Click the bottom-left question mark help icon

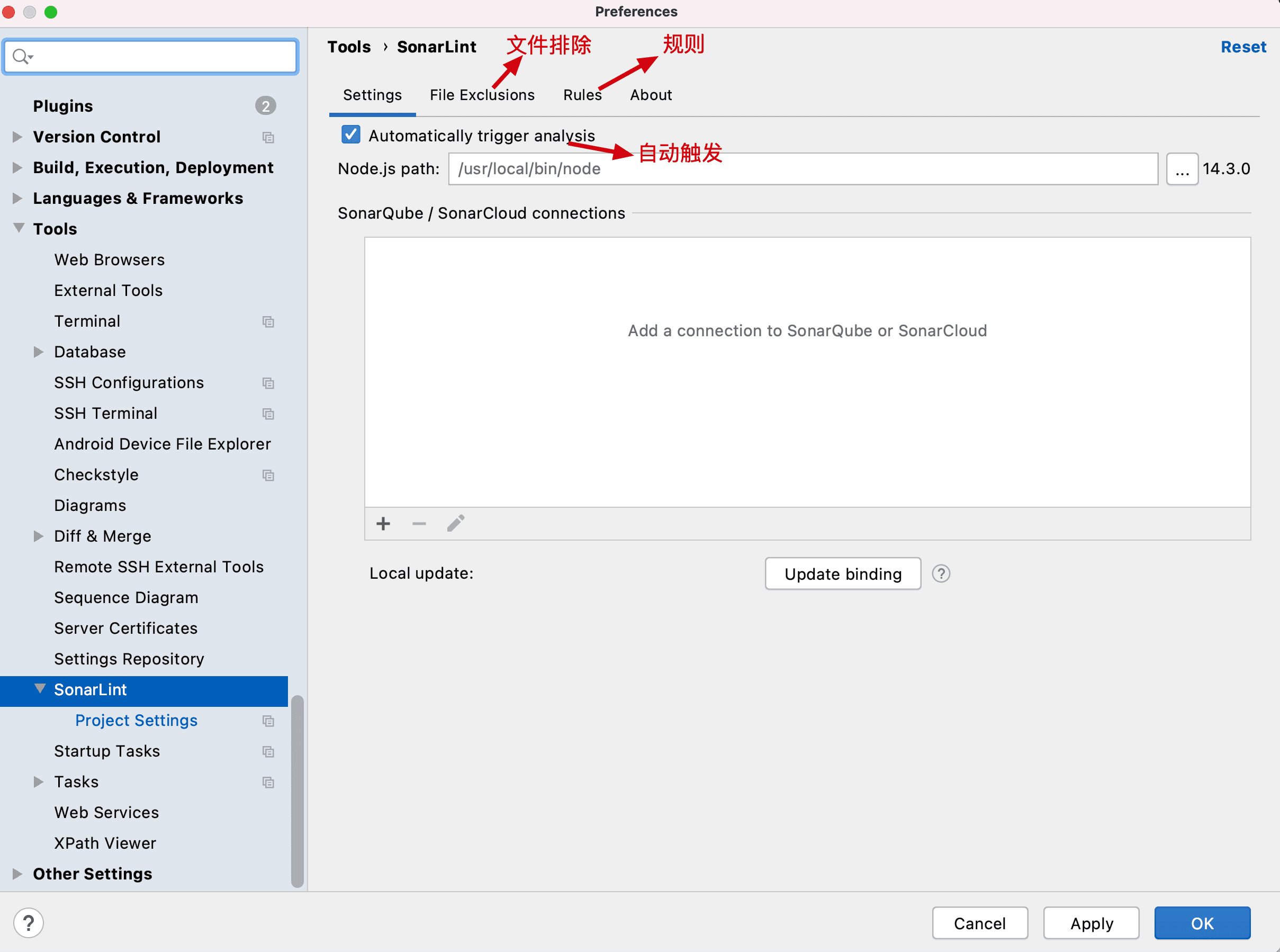(x=28, y=922)
